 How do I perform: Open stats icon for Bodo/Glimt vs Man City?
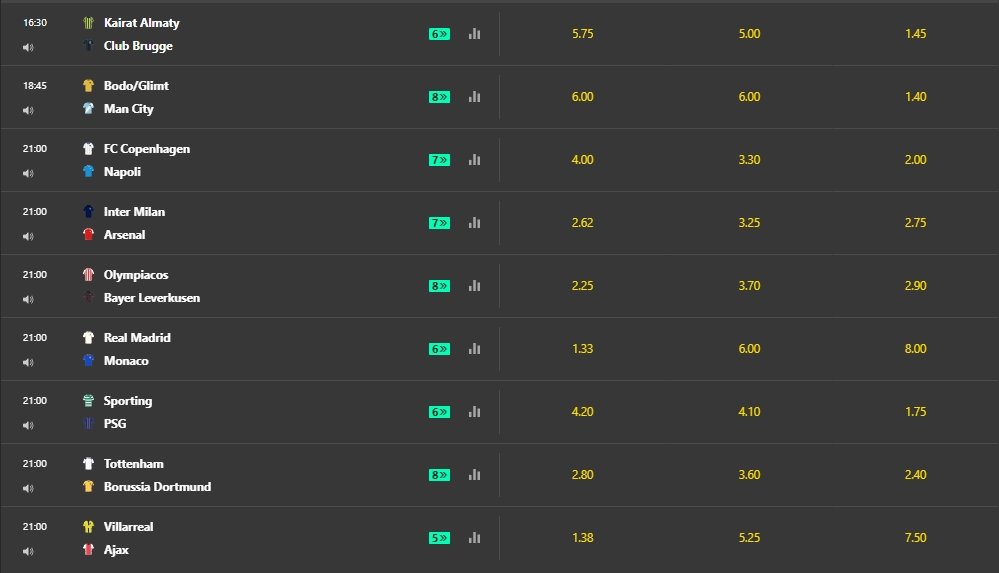(x=474, y=97)
